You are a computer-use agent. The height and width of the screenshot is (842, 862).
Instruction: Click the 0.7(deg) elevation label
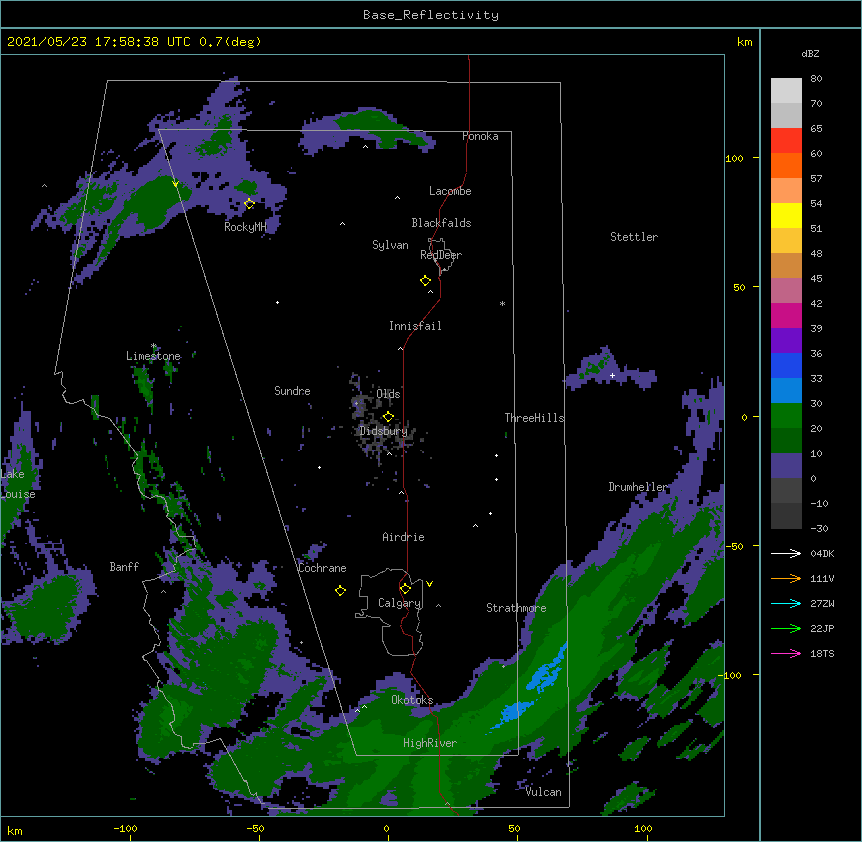point(230,42)
